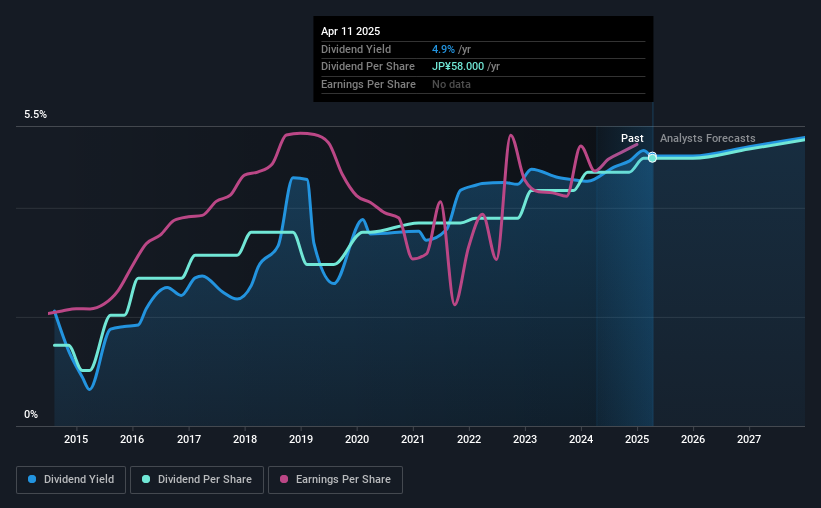This screenshot has width=821, height=508.
Task: Click the data point marker at Apr 2025
Action: click(x=652, y=157)
